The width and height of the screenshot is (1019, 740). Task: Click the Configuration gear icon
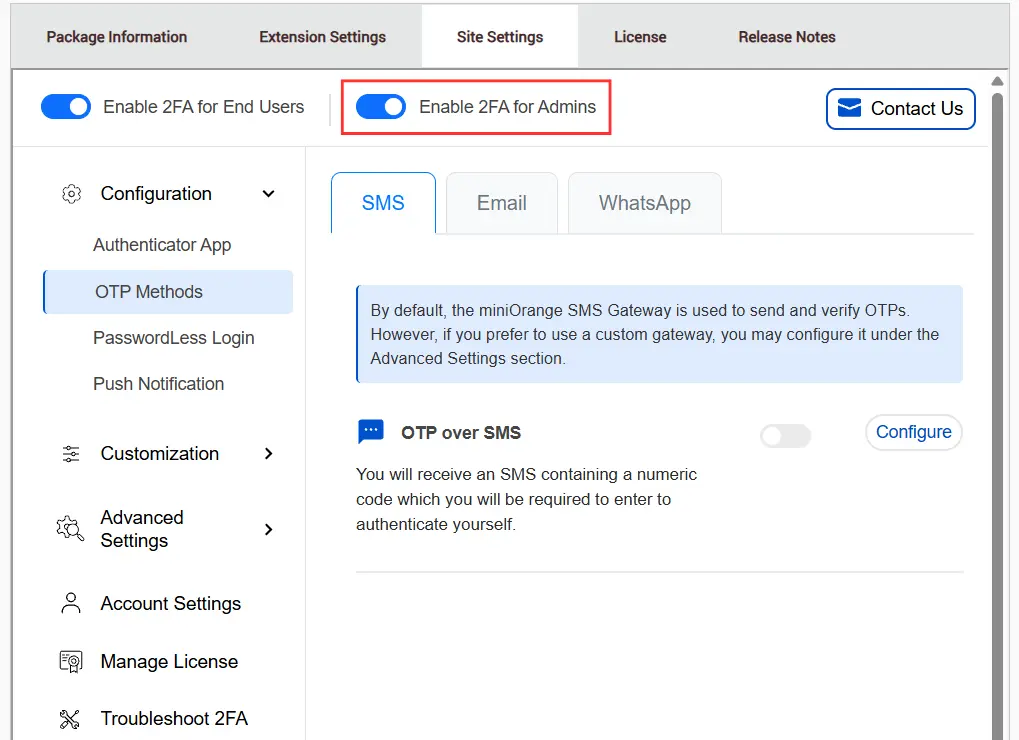(71, 194)
